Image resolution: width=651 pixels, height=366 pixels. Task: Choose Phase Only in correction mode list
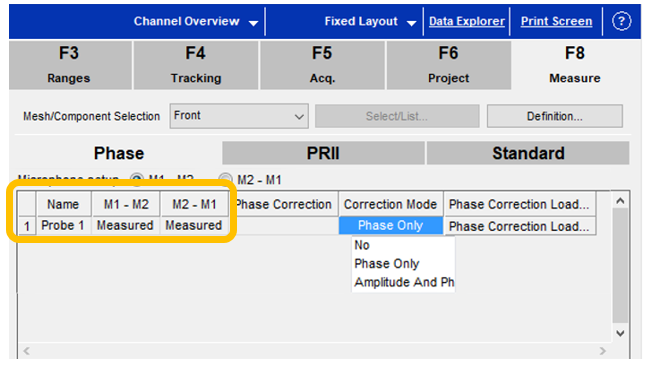(387, 264)
